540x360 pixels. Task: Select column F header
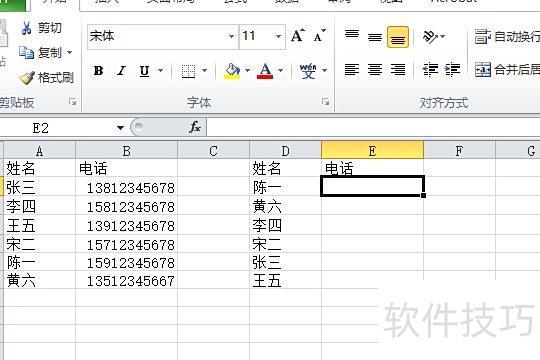pos(459,151)
